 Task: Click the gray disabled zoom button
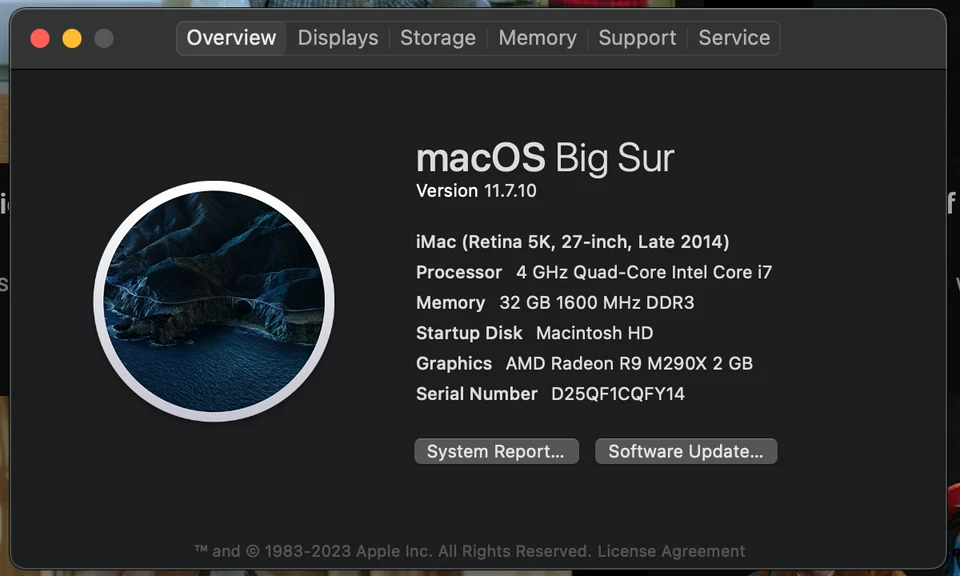104,39
